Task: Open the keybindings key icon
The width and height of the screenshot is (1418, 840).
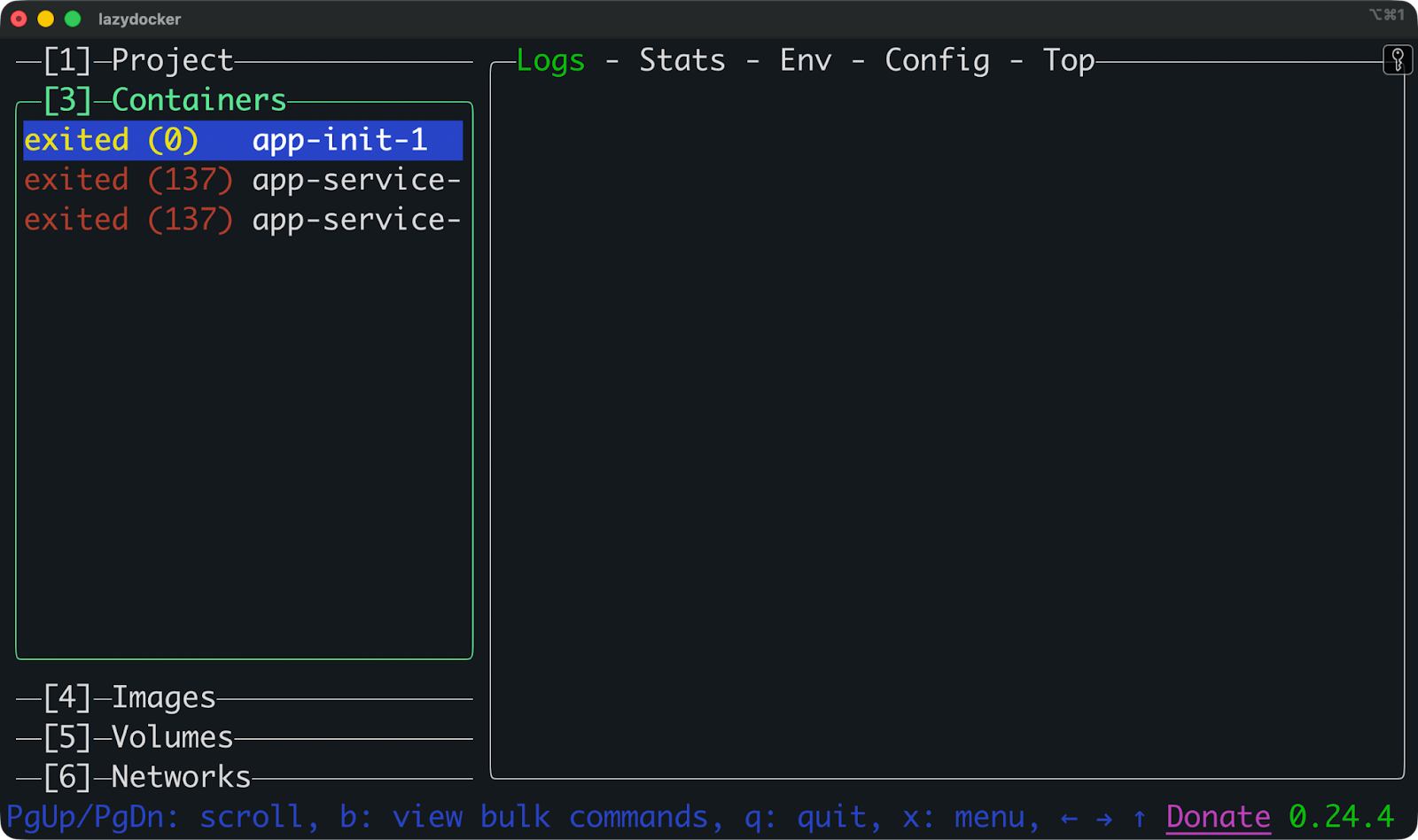Action: [1398, 59]
